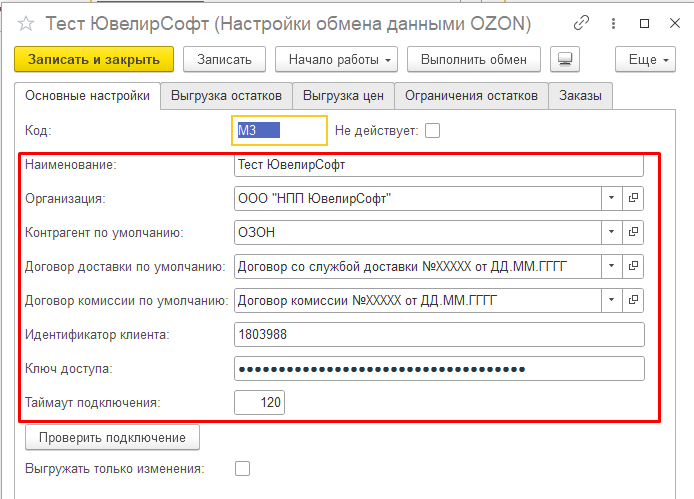Click the Договор комиссии value field
The width and height of the screenshot is (694, 499).
[x=417, y=300]
